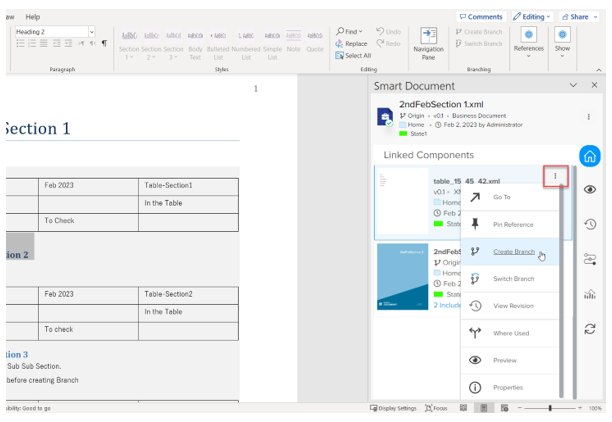Open more options for 2ndFebSection 1.xml
612x422 pixels.
pyautogui.click(x=589, y=117)
